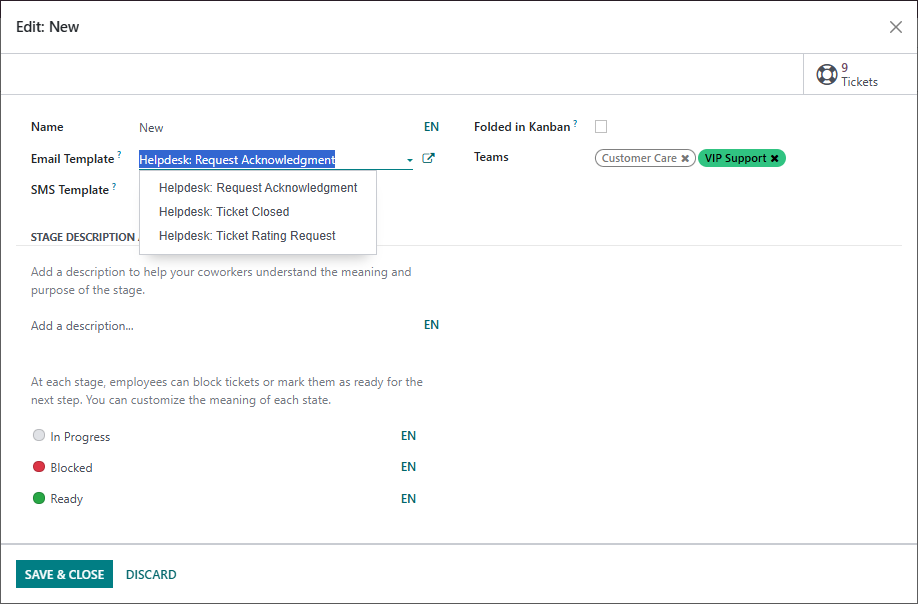Screen dimensions: 918x604
Task: Click the Email Template input field
Action: (x=268, y=160)
